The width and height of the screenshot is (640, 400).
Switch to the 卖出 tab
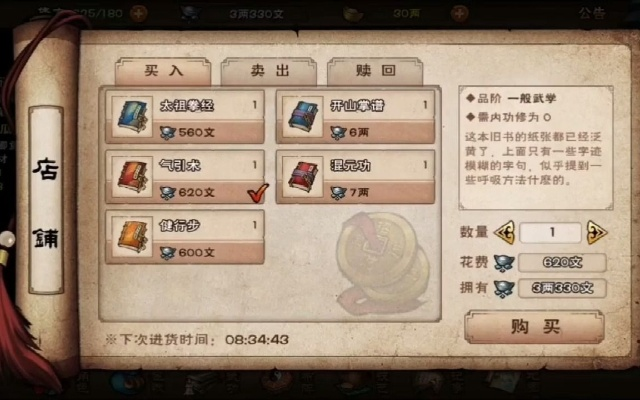[x=269, y=71]
